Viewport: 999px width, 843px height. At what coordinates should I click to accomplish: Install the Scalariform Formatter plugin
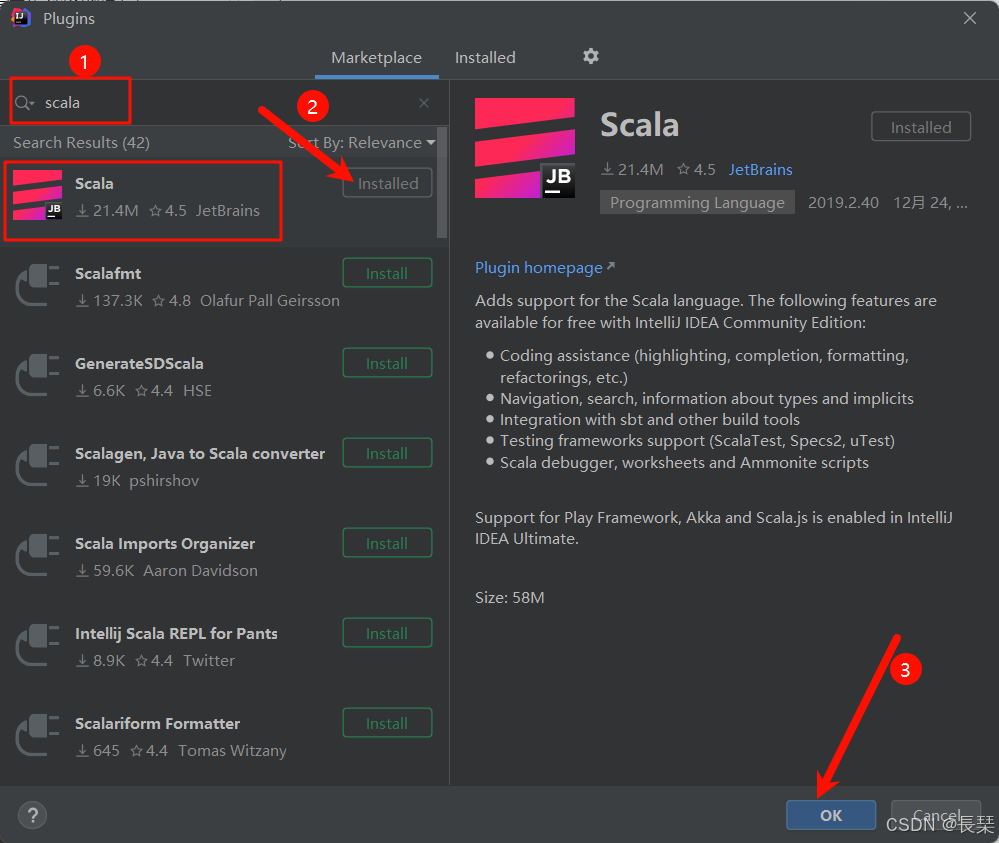coord(387,723)
